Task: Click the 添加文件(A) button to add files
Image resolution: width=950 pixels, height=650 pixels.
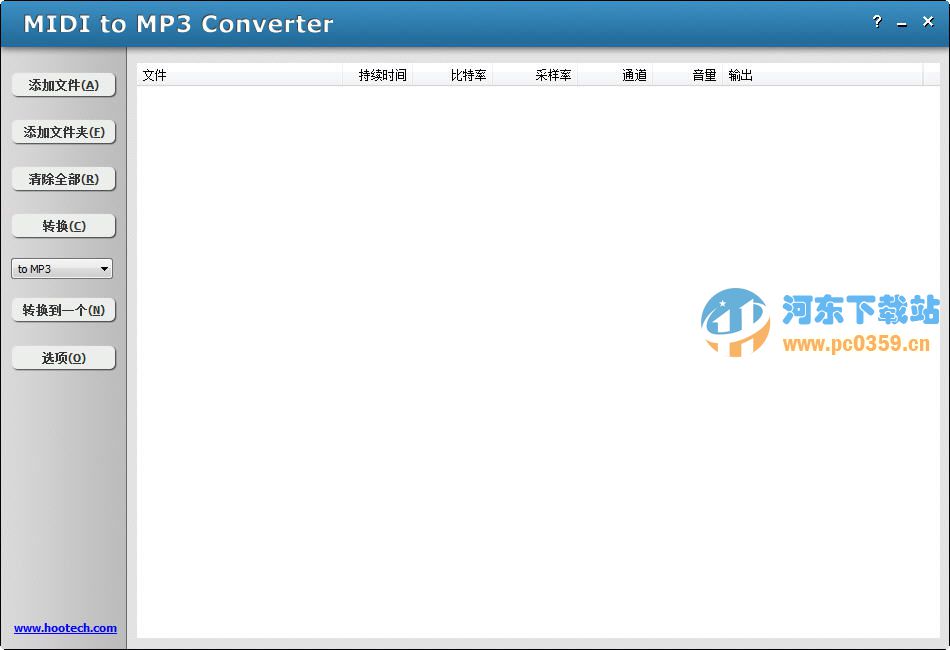Action: [63, 85]
